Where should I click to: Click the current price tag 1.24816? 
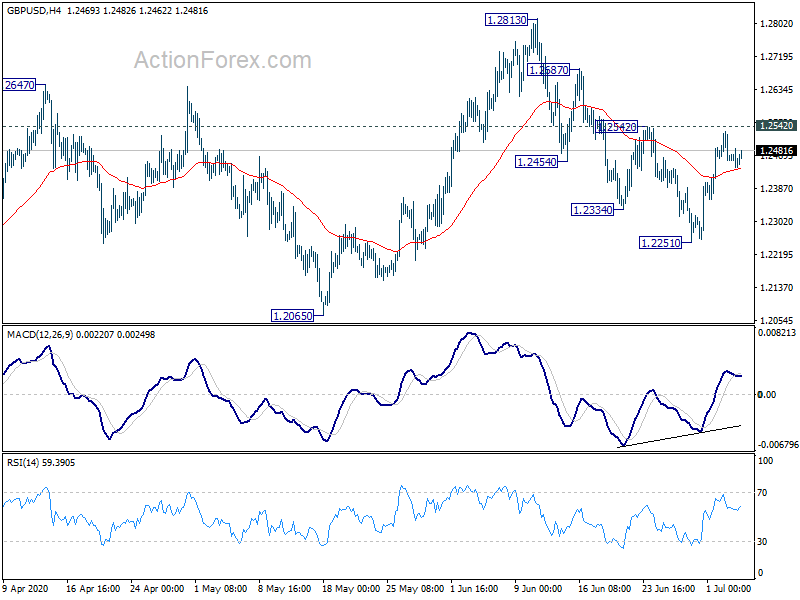point(776,151)
